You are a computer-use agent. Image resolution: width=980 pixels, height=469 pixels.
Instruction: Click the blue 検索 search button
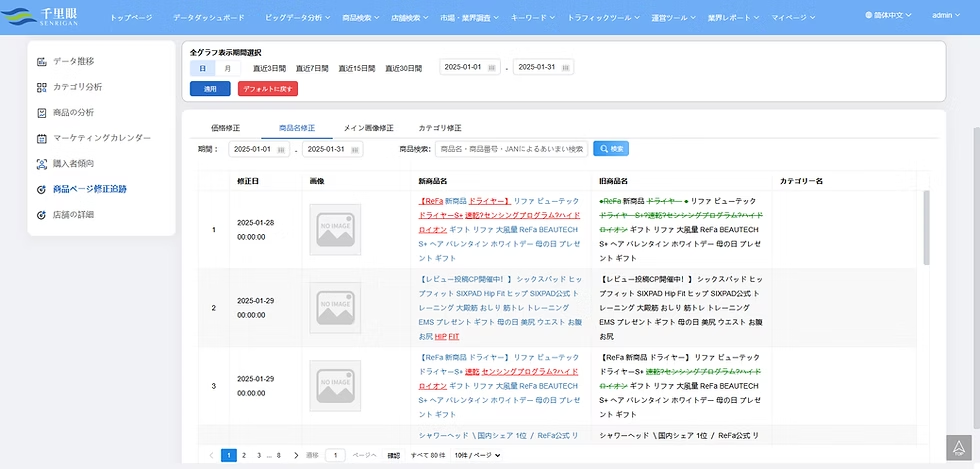tap(611, 149)
